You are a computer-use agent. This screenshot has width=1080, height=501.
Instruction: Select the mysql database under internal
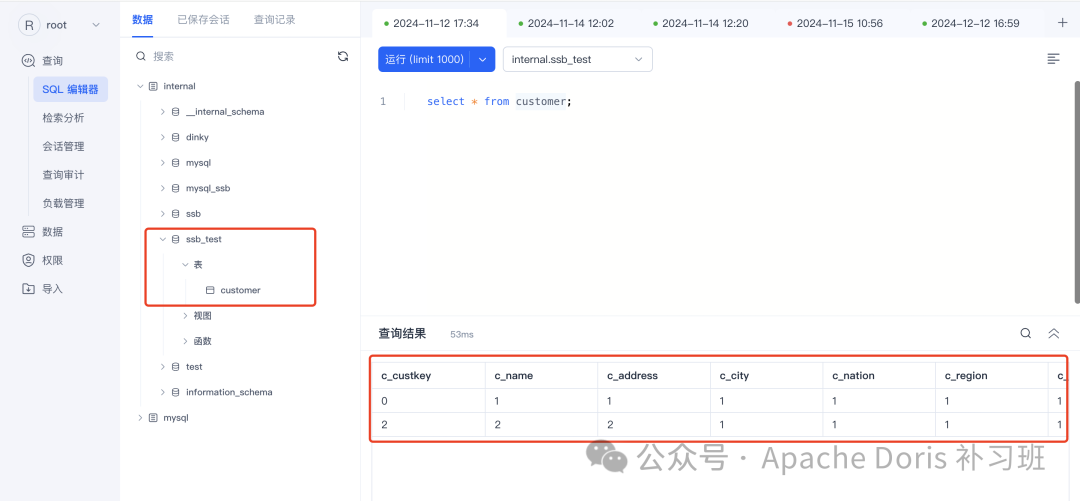pos(198,163)
